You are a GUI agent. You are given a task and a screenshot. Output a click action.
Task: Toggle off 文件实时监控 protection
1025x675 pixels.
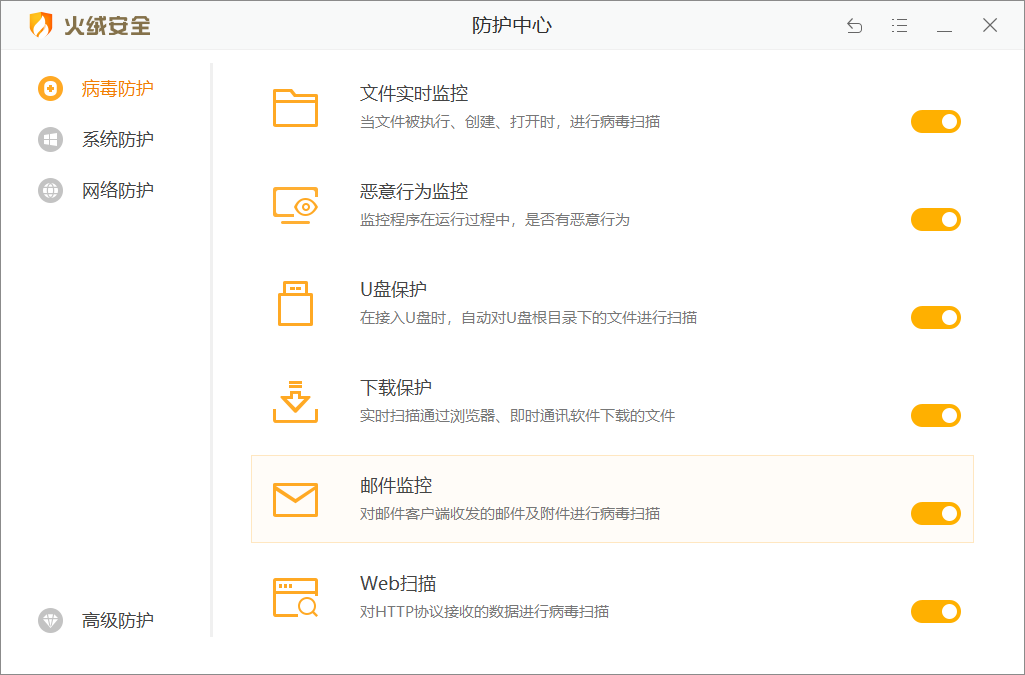coord(935,121)
